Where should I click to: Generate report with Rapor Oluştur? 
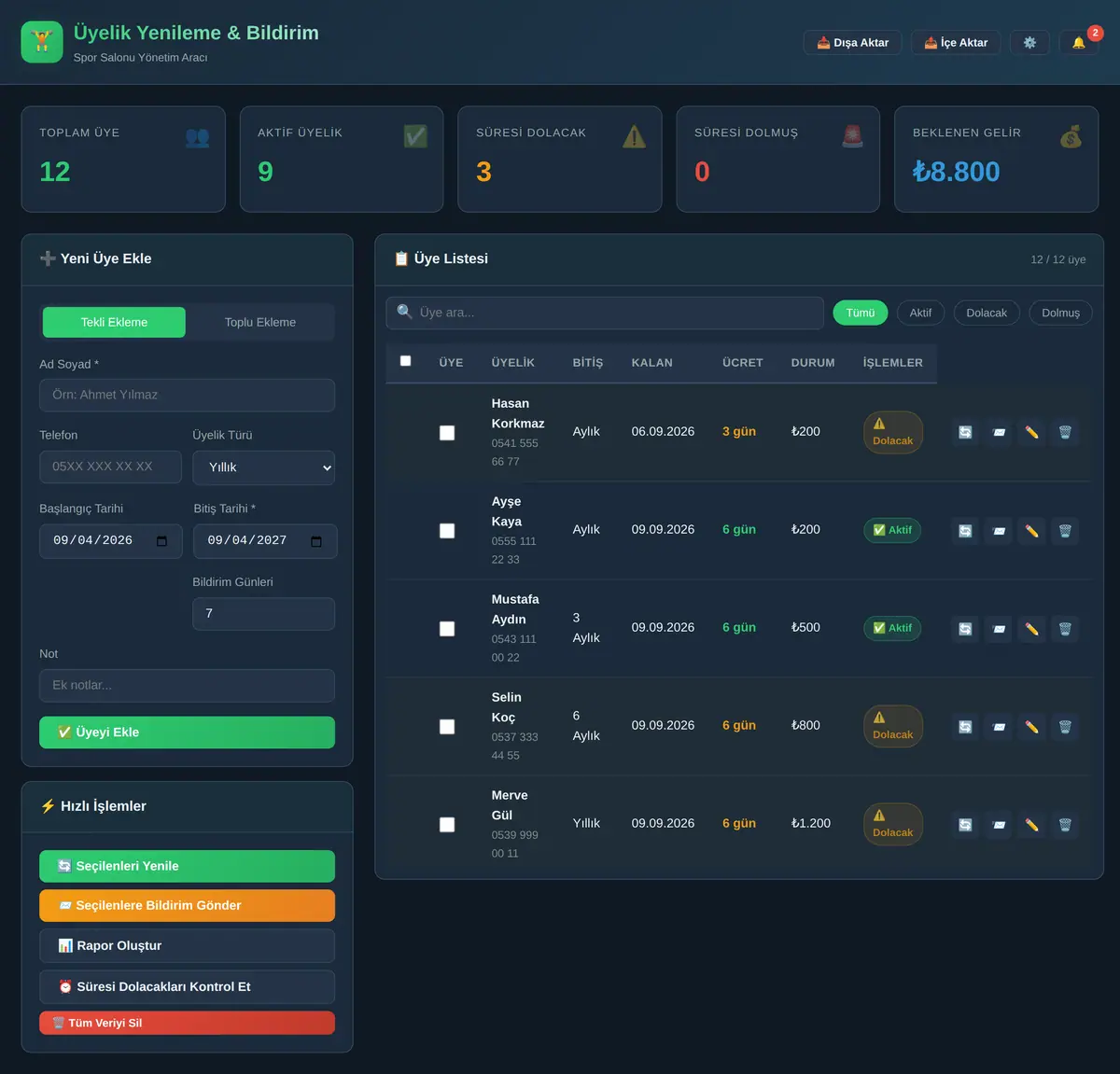click(187, 945)
